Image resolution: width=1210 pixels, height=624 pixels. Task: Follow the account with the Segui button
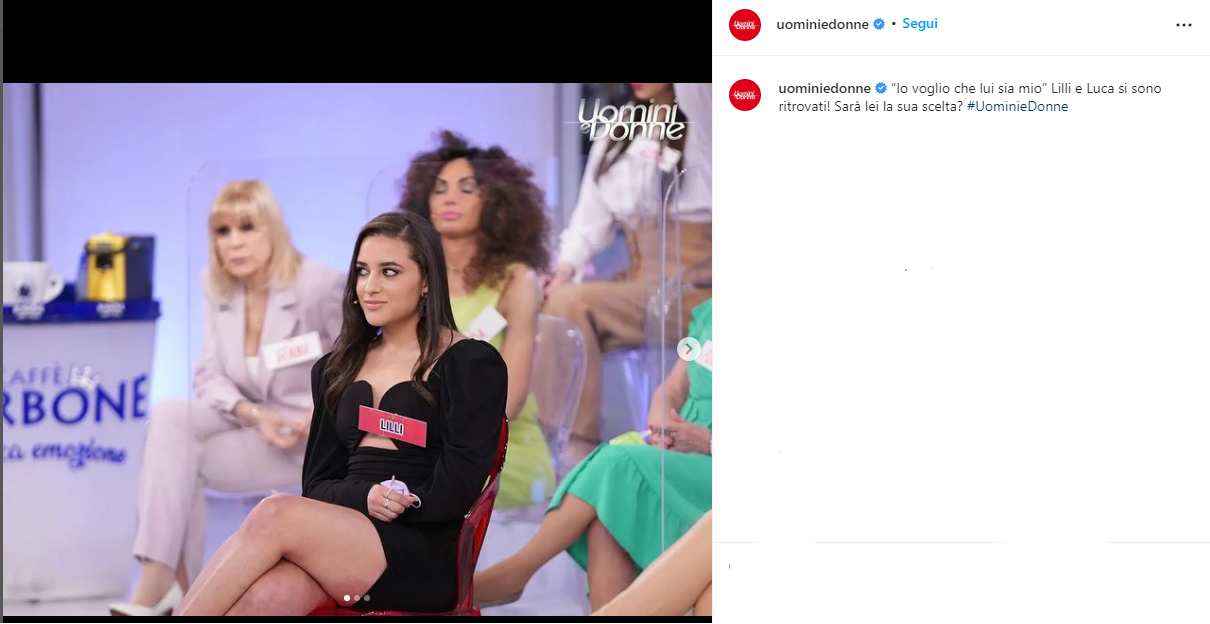tap(920, 24)
